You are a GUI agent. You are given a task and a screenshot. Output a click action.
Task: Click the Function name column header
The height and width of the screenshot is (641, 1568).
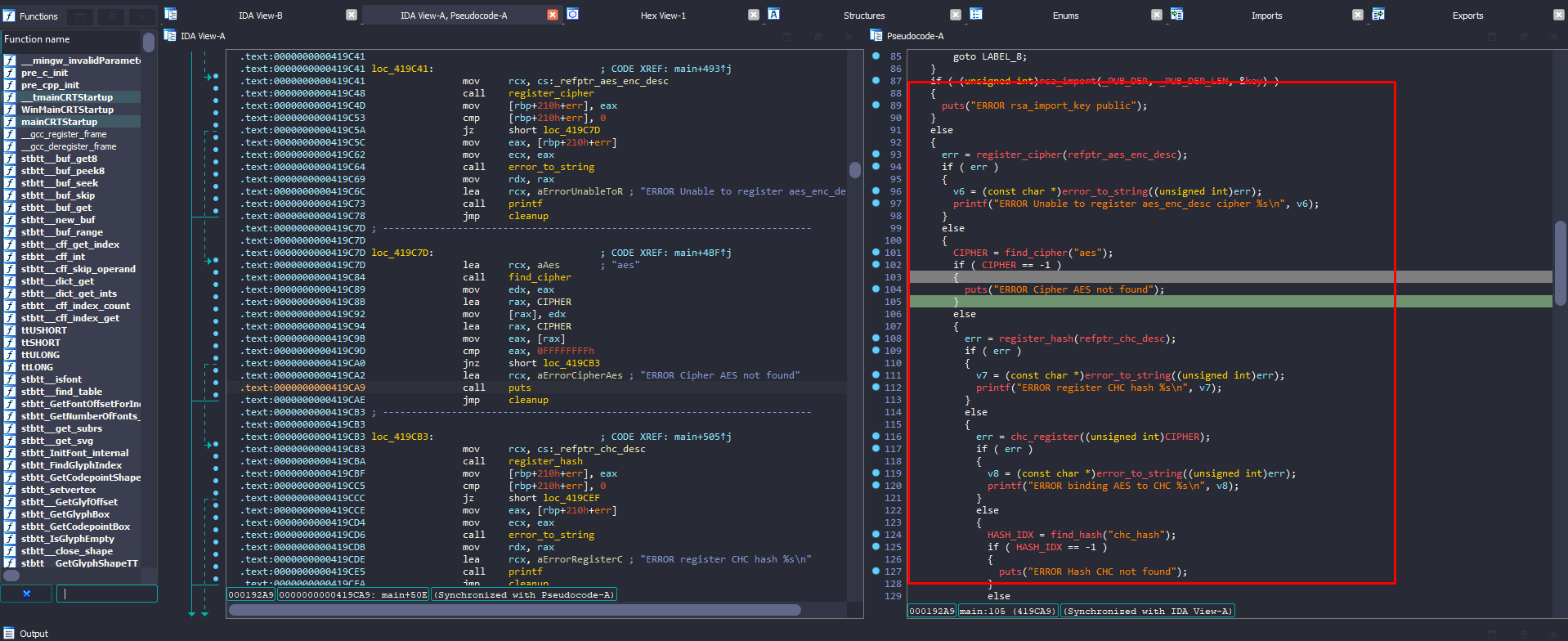pos(71,39)
